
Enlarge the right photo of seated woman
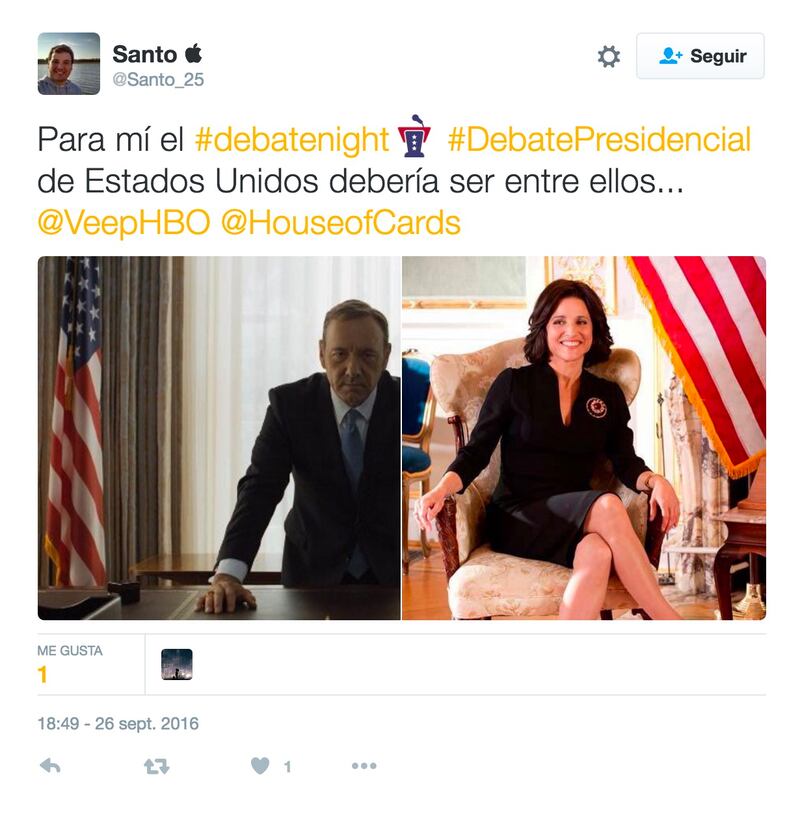[584, 438]
